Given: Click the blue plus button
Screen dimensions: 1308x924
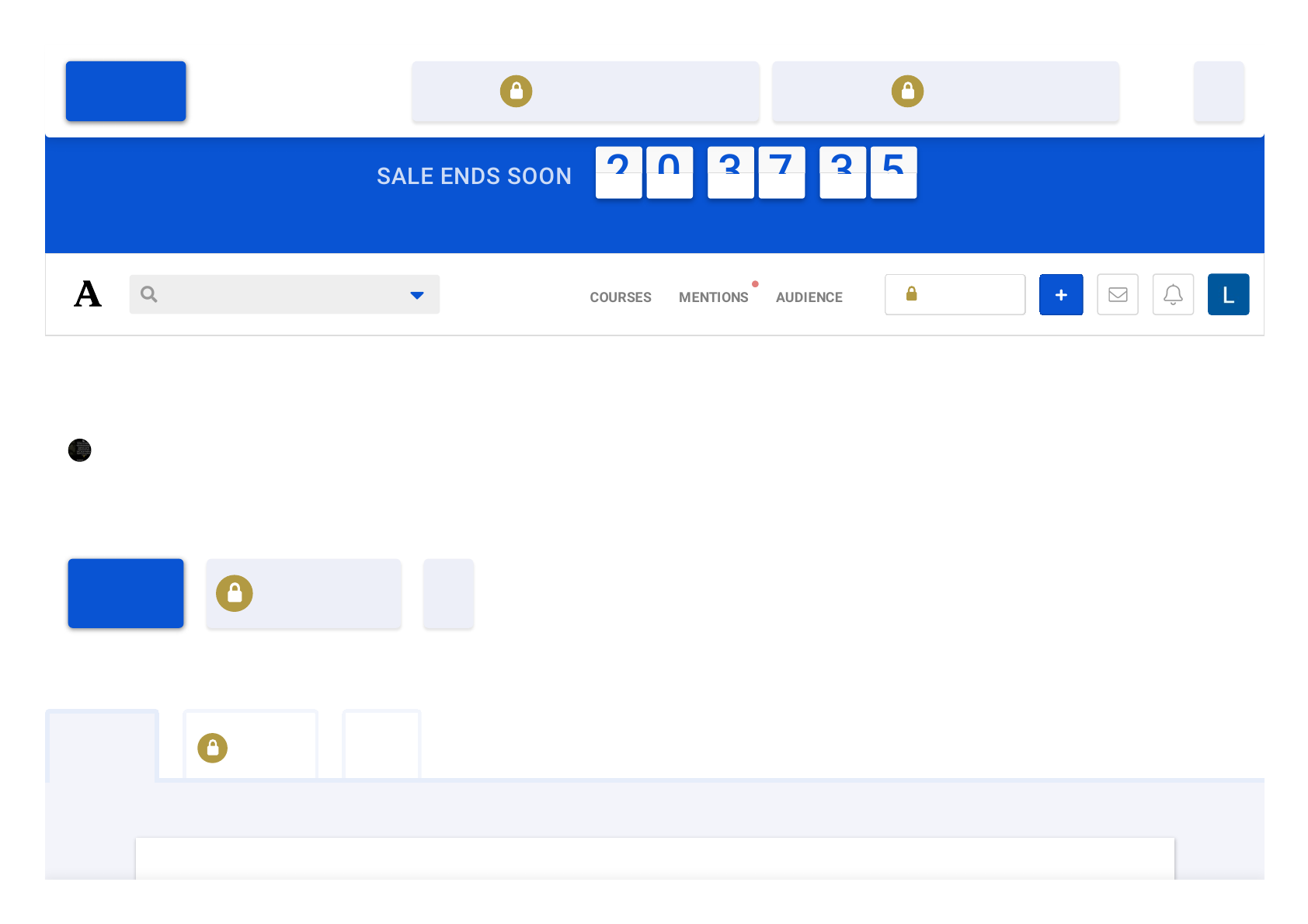Looking at the screenshot, I should 1061,294.
